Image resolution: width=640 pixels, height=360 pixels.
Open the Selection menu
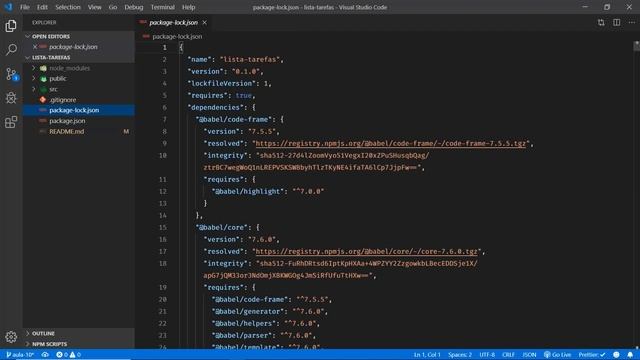[68, 7]
